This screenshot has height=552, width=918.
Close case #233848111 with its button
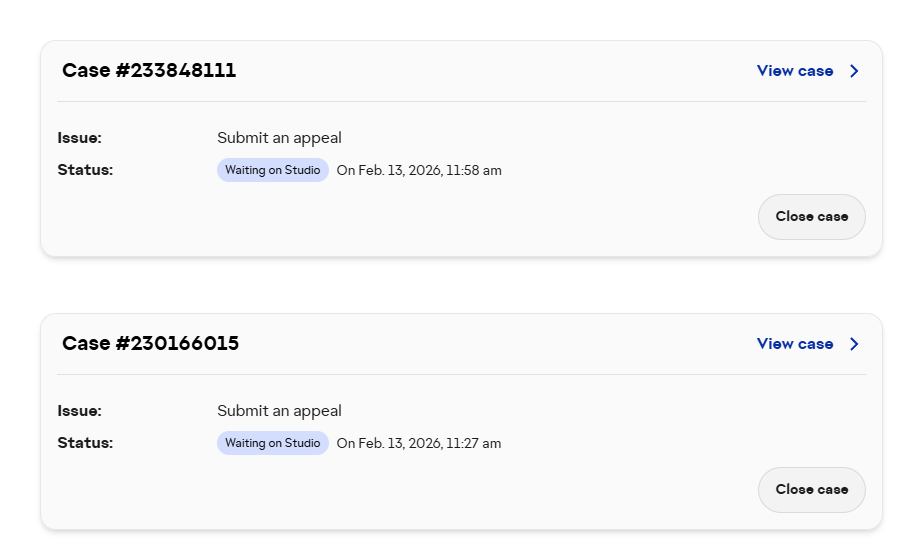click(811, 217)
